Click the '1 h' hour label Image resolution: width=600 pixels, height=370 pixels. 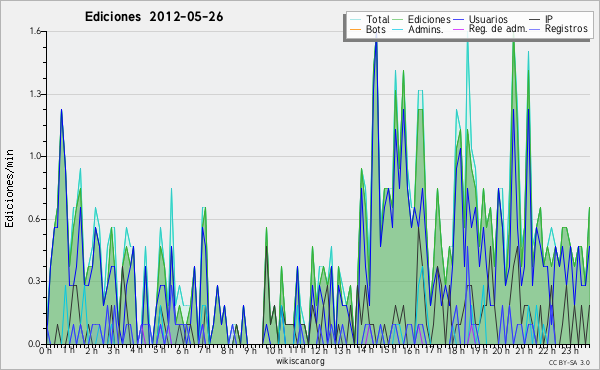click(x=69, y=350)
